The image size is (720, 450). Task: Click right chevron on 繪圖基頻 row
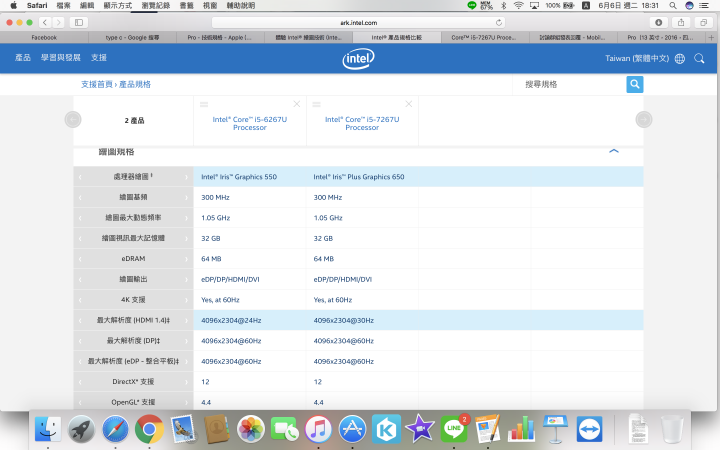(x=186, y=197)
